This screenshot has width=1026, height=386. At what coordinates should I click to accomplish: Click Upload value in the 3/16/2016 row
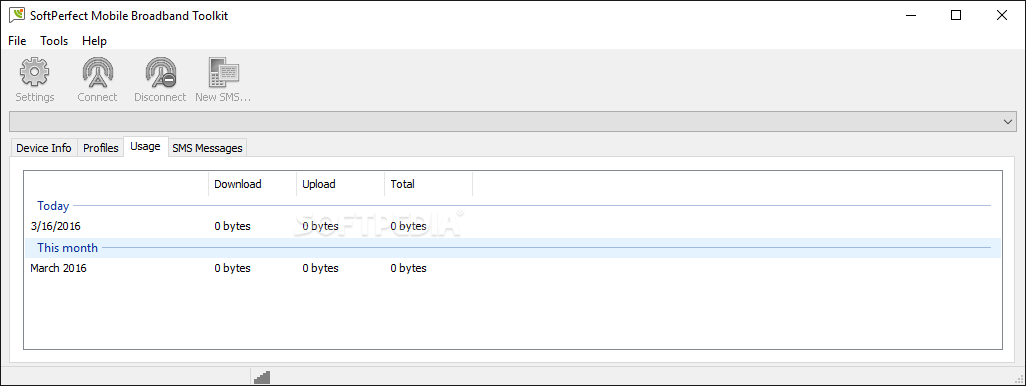(321, 226)
